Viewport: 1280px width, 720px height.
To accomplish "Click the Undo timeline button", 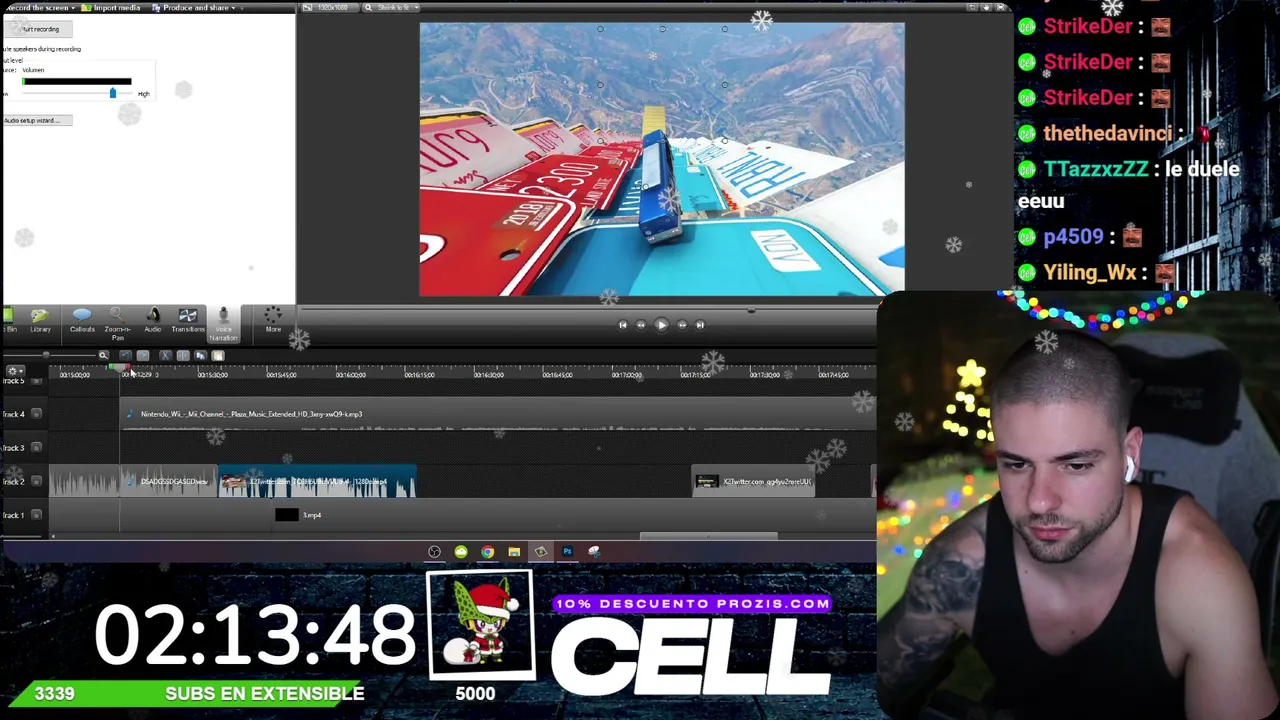I will point(125,355).
